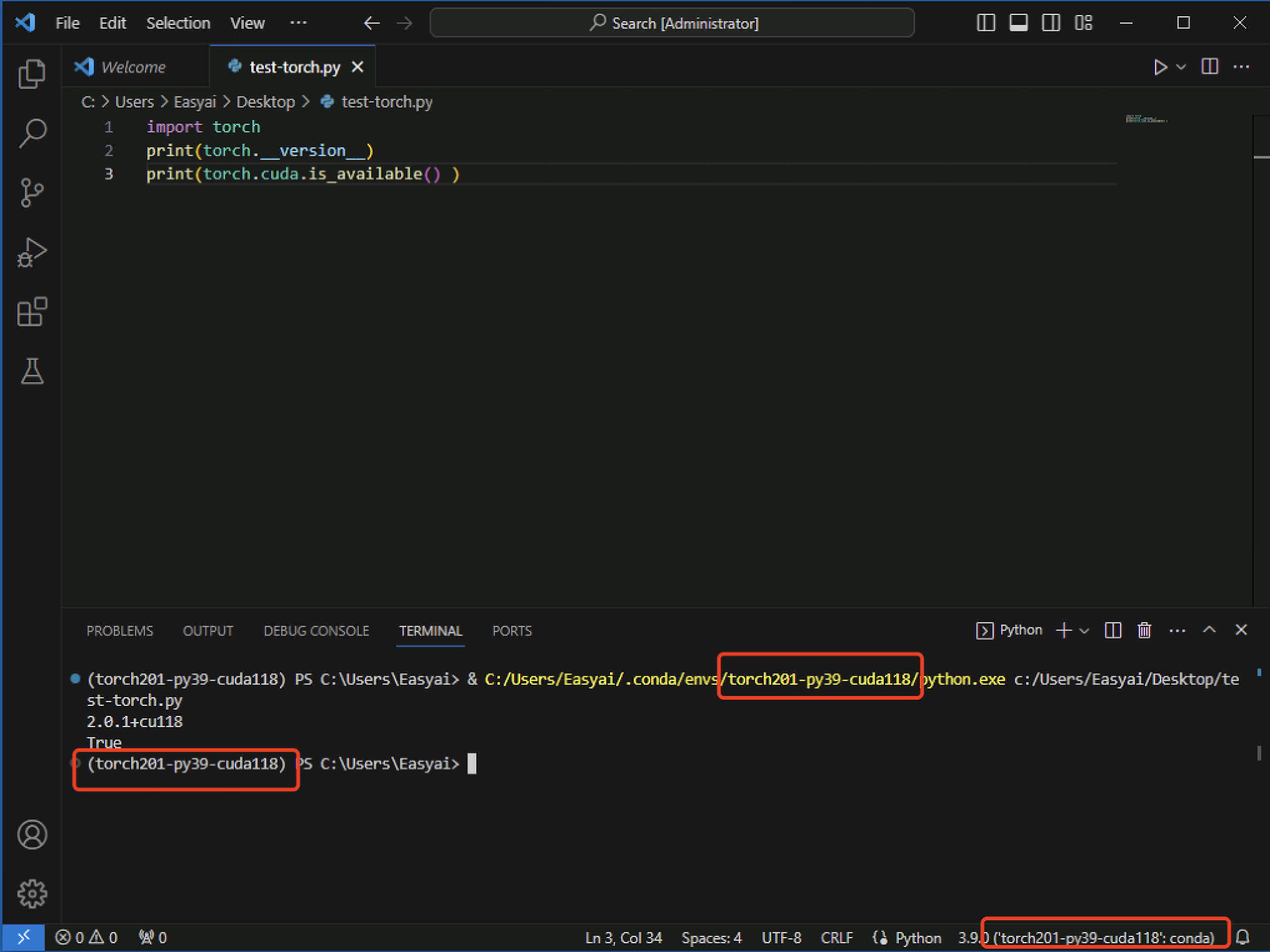1270x952 pixels.
Task: Switch to the OUTPUT panel tab
Action: (x=208, y=631)
